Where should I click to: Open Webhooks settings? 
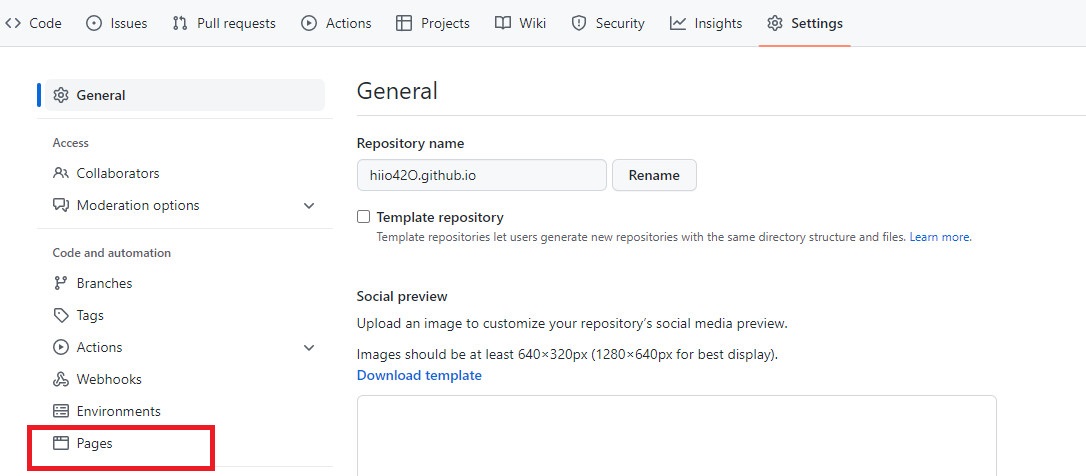[x=185, y=379]
